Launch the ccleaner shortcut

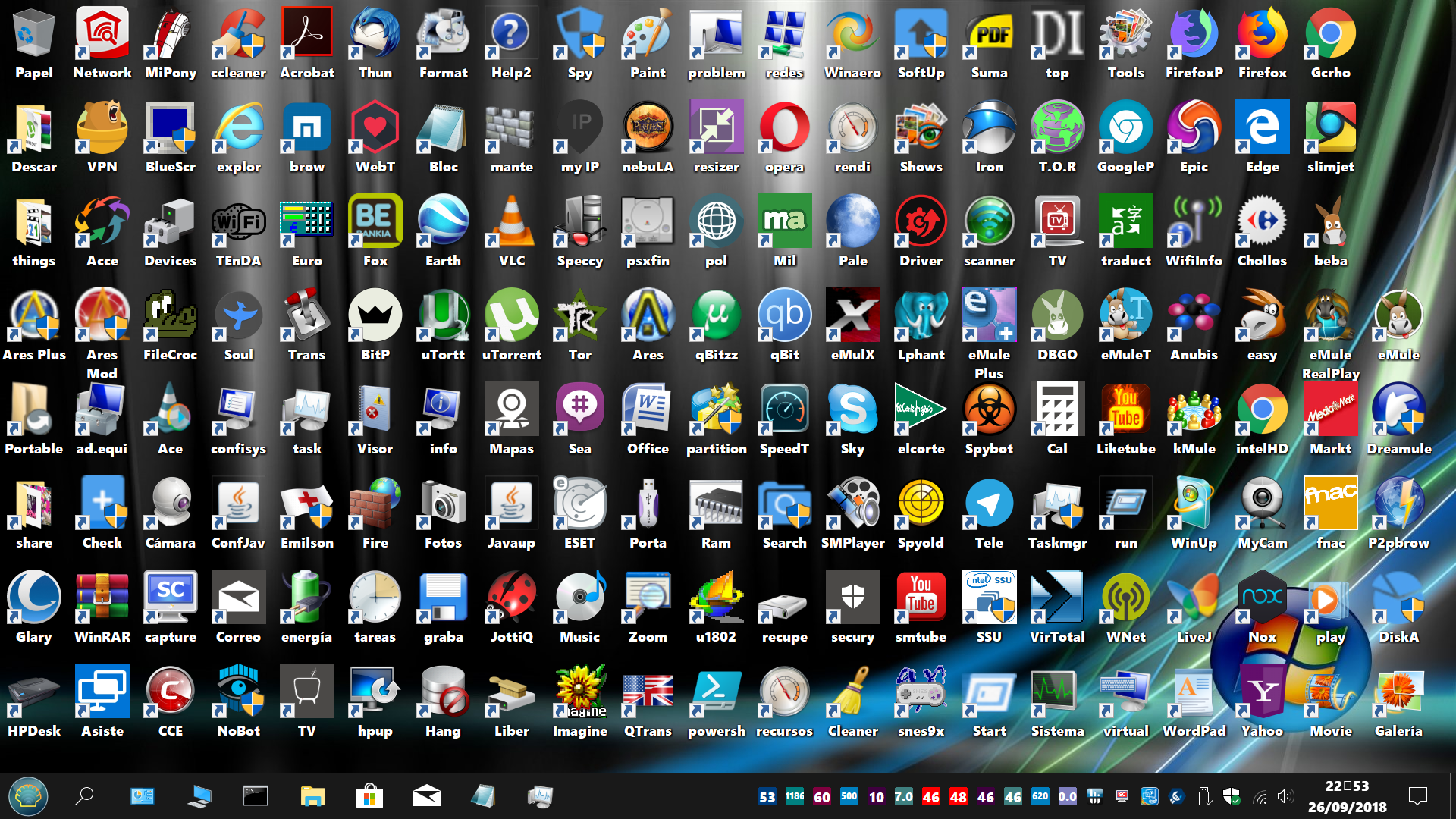[x=239, y=43]
